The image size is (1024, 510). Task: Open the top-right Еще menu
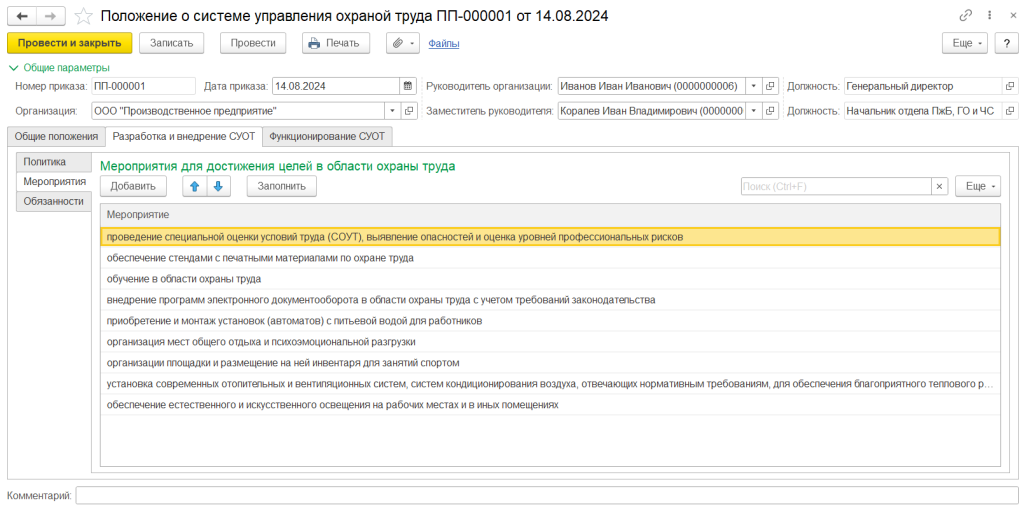coord(965,43)
